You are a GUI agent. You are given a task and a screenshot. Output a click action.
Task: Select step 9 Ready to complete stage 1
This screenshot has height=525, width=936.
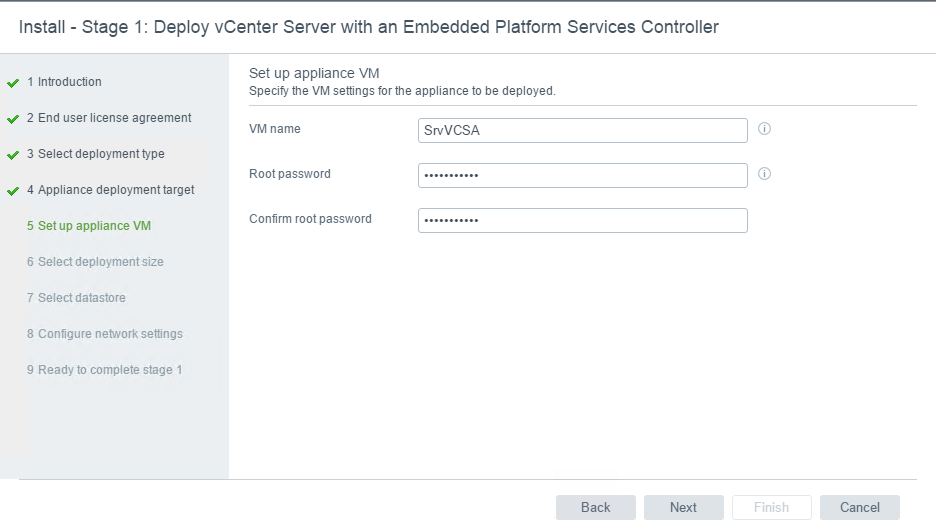[x=104, y=370]
